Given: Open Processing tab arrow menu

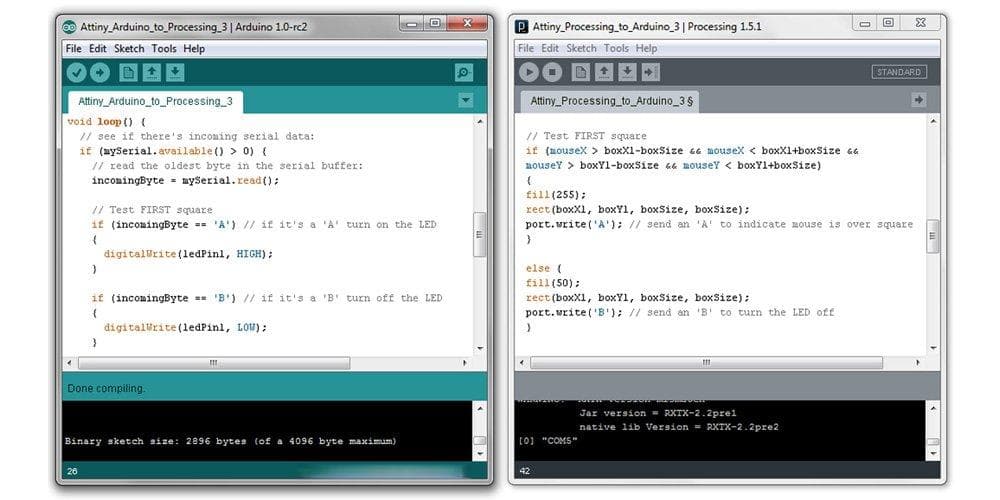Looking at the screenshot, I should (x=918, y=99).
